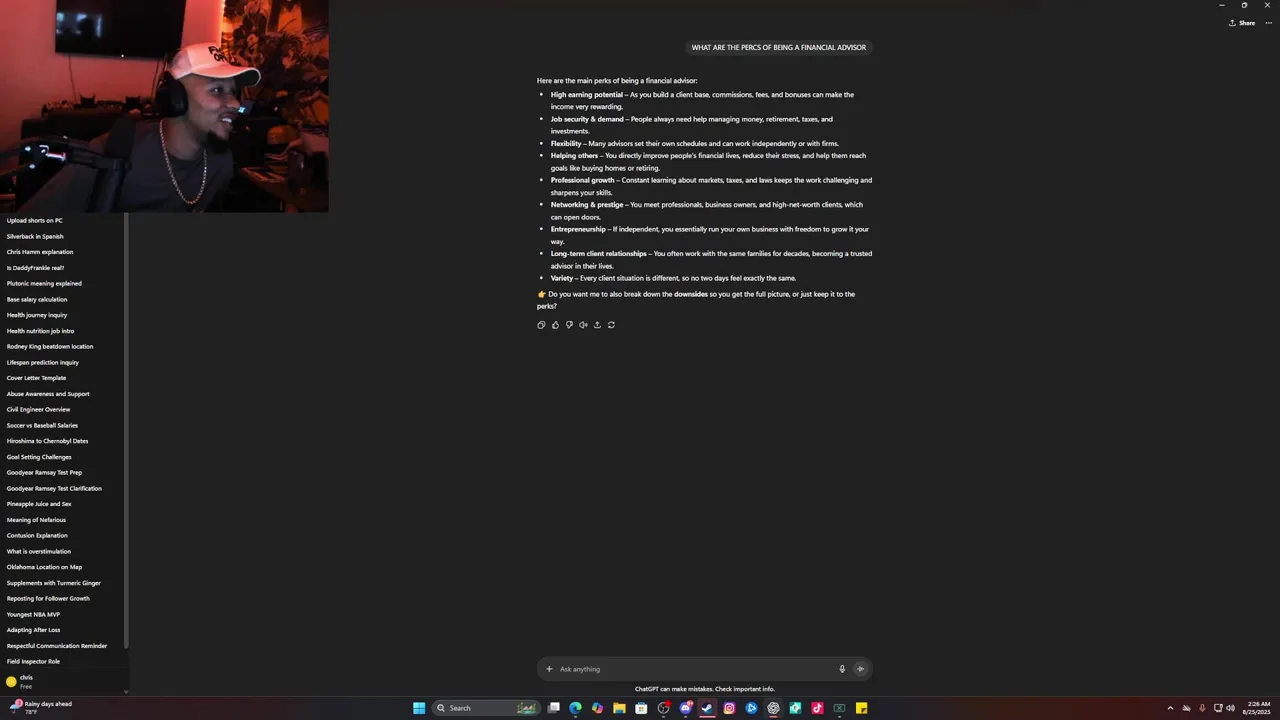
Task: Open Microsoft Store from the taskbar
Action: click(x=641, y=708)
